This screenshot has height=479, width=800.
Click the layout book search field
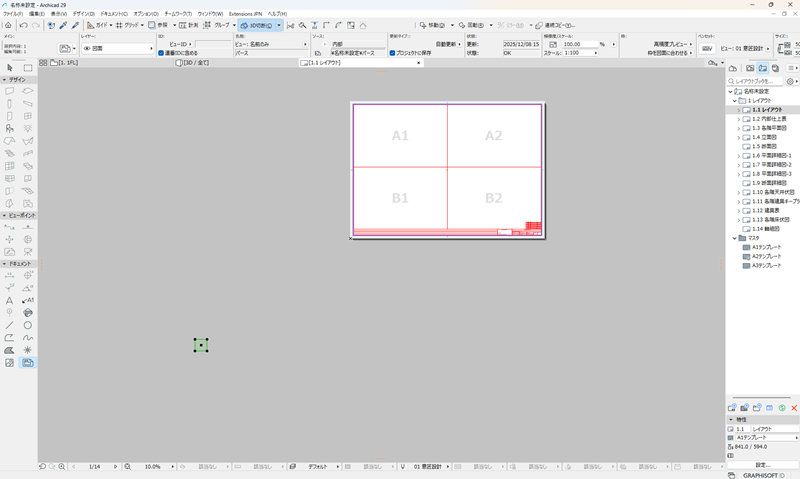pos(756,81)
